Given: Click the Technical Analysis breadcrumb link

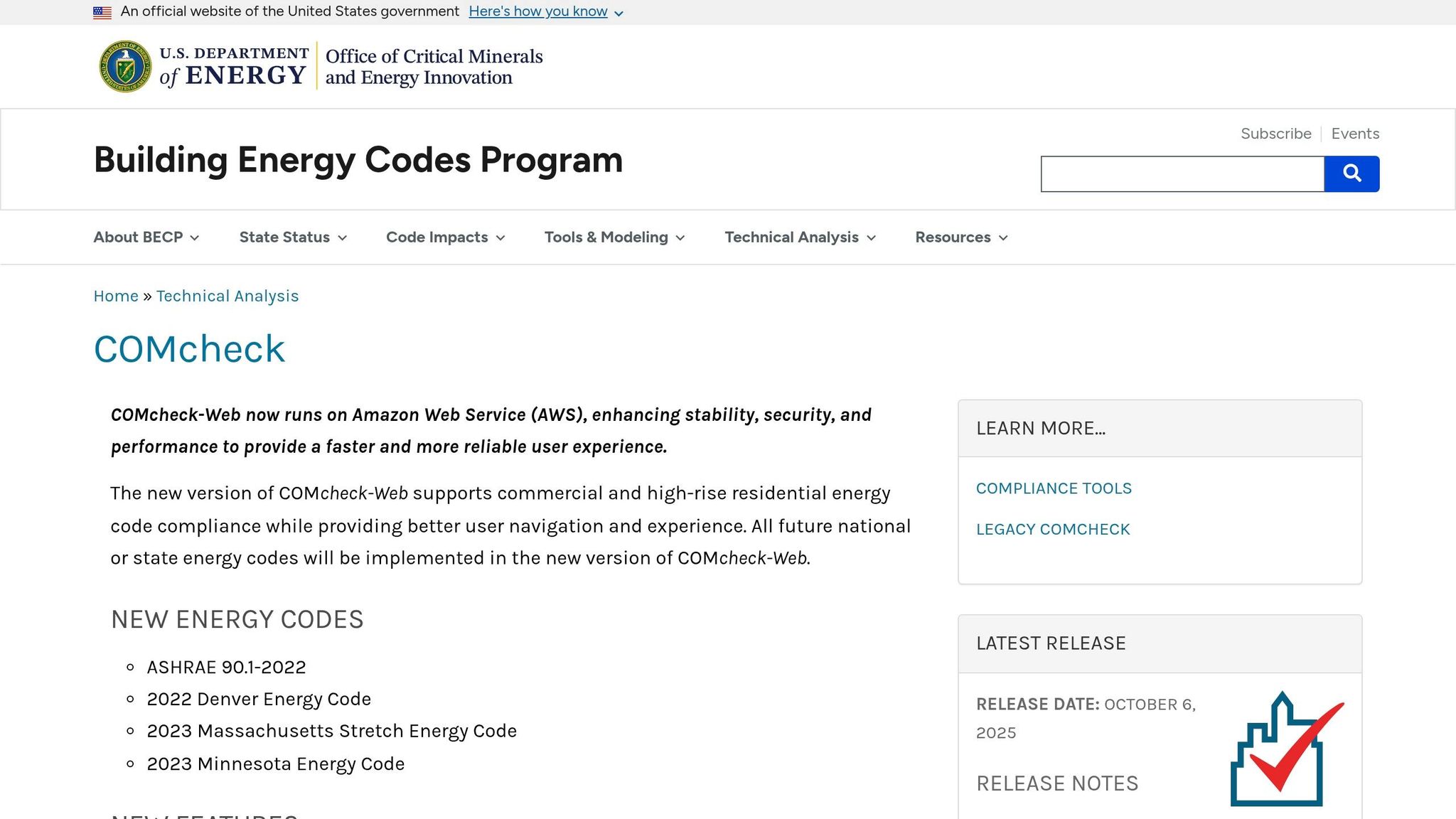Looking at the screenshot, I should tap(227, 296).
